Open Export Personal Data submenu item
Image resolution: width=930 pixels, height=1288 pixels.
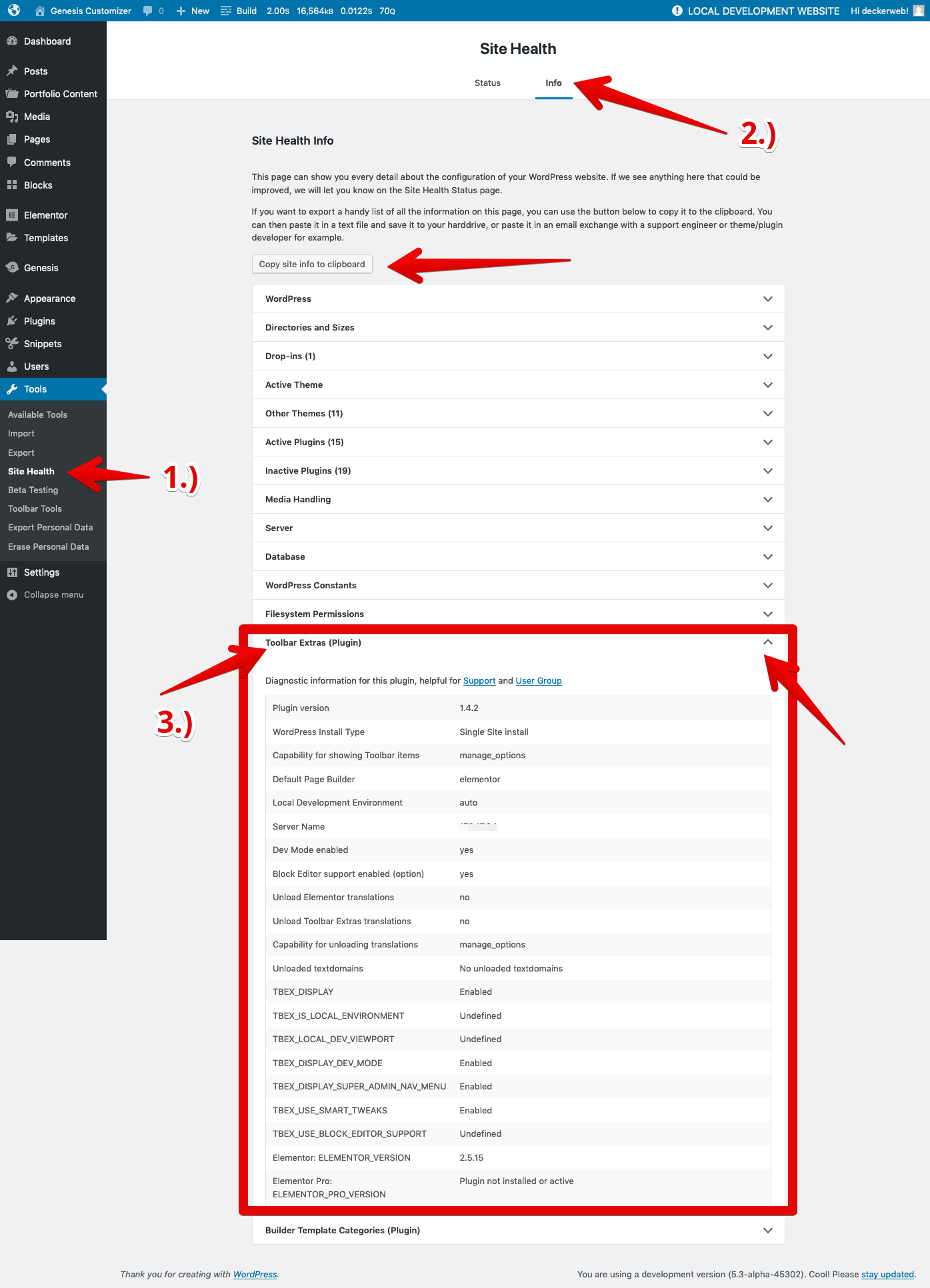(51, 527)
